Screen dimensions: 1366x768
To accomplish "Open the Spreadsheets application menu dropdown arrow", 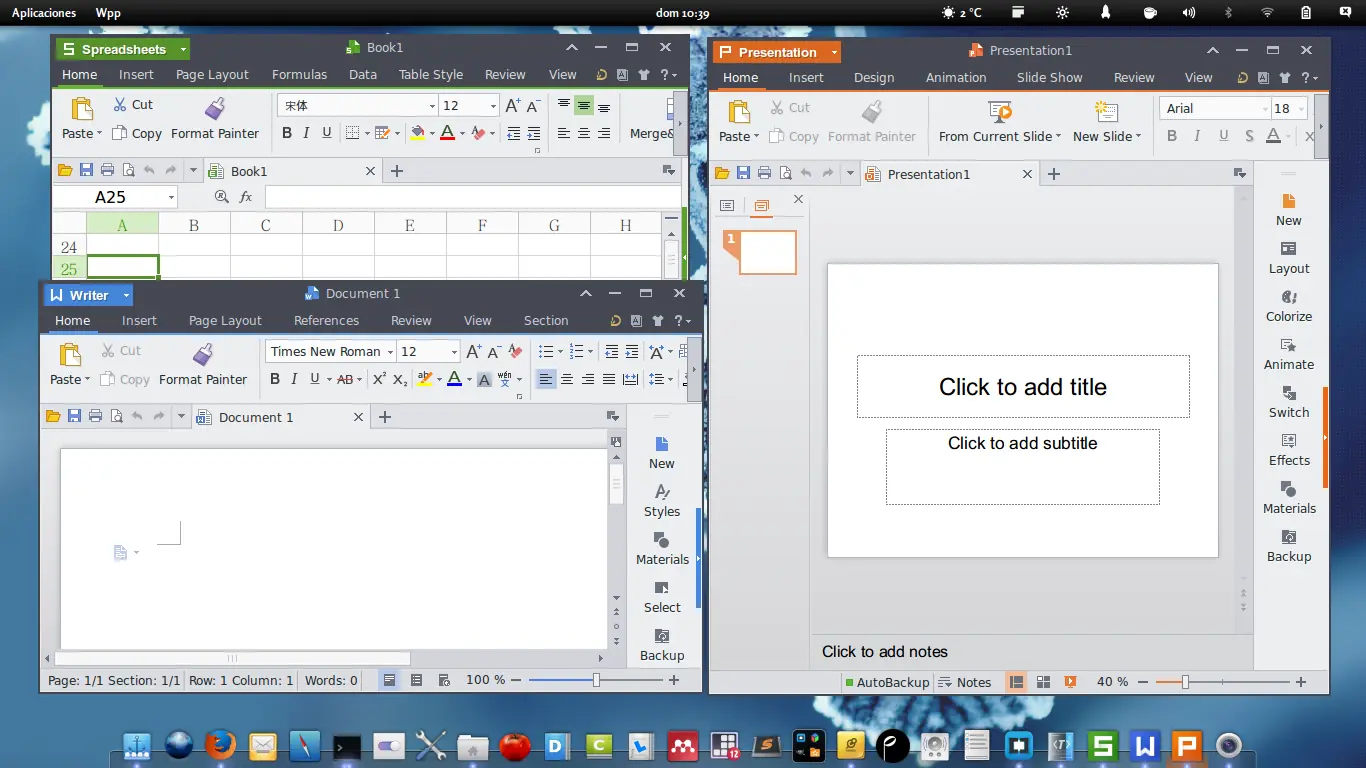I will click(182, 49).
